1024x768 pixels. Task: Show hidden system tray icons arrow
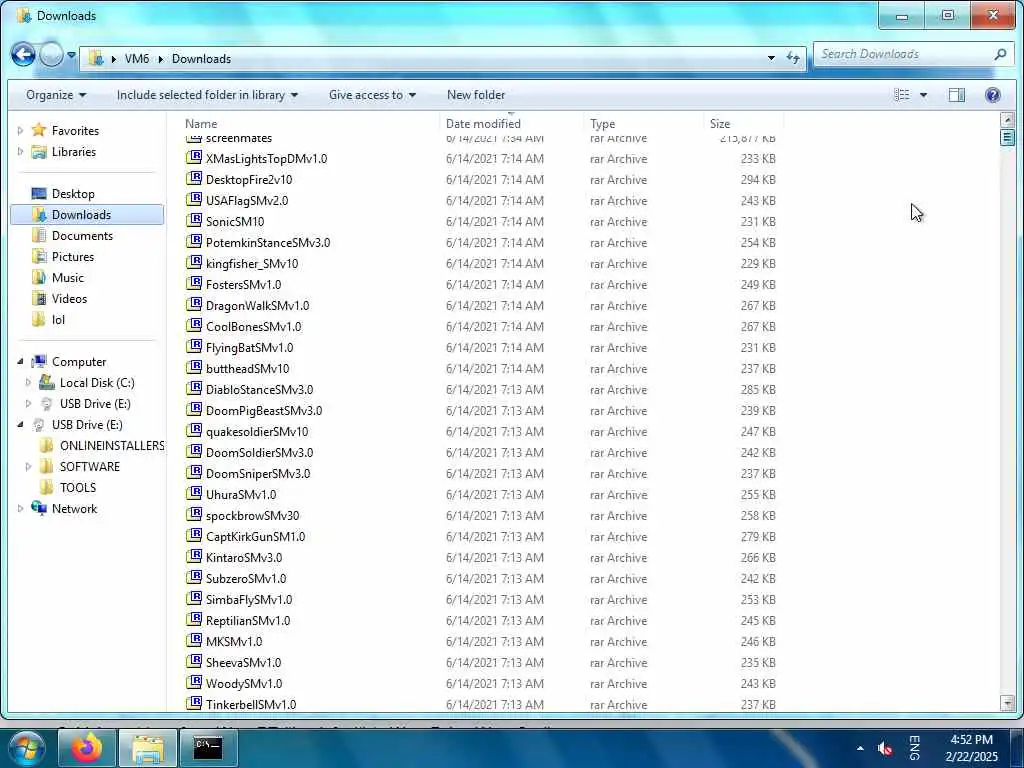pos(860,748)
